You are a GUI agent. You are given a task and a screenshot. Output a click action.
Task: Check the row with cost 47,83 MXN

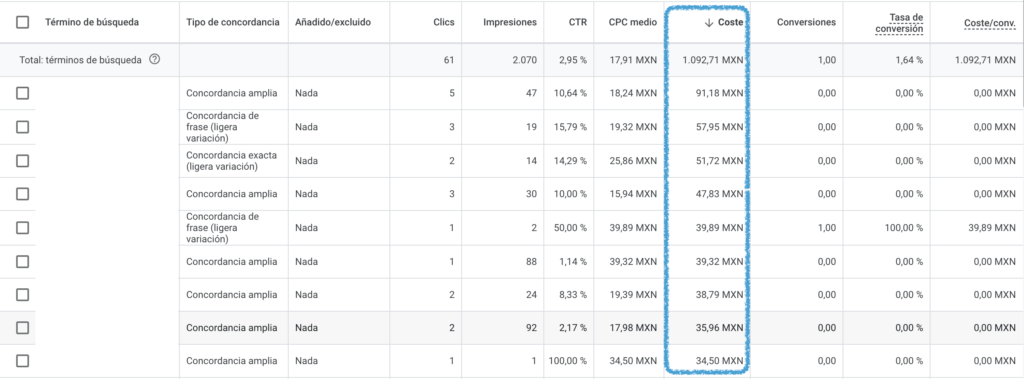pyautogui.click(x=23, y=194)
